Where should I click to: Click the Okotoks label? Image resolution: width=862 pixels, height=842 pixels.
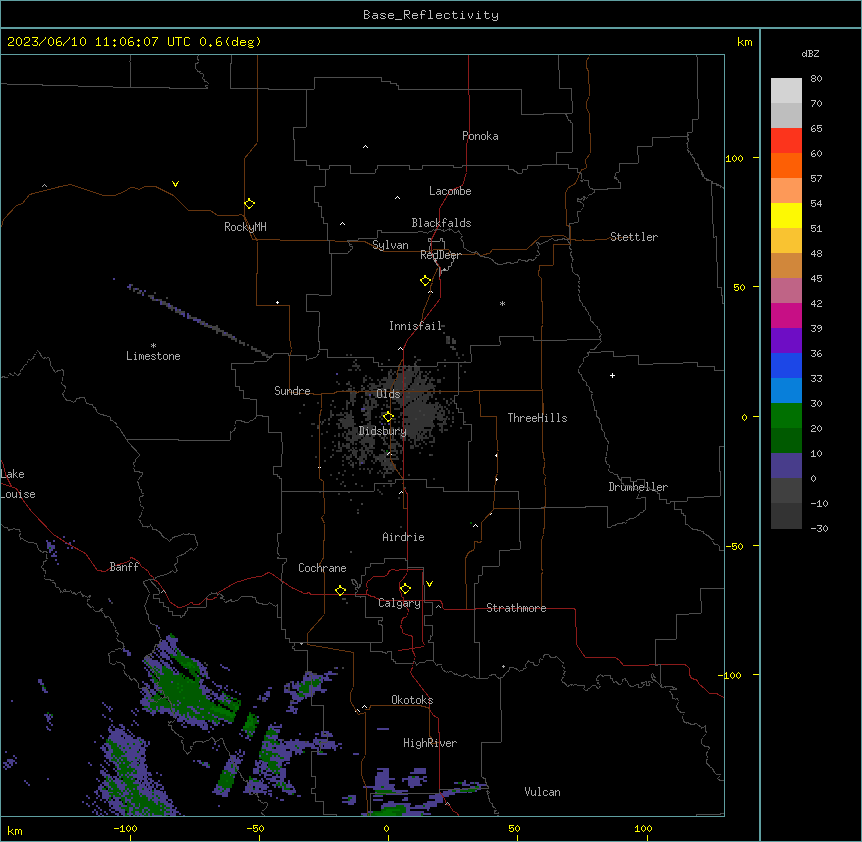(412, 700)
